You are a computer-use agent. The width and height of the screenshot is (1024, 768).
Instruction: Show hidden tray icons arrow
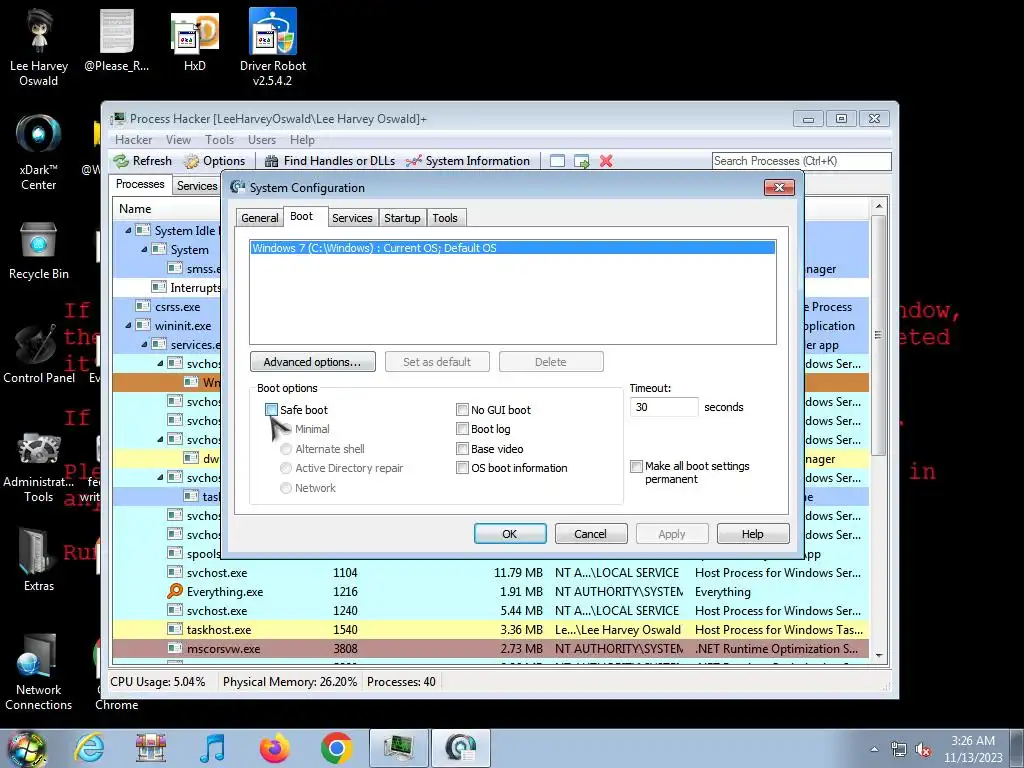tap(874, 749)
